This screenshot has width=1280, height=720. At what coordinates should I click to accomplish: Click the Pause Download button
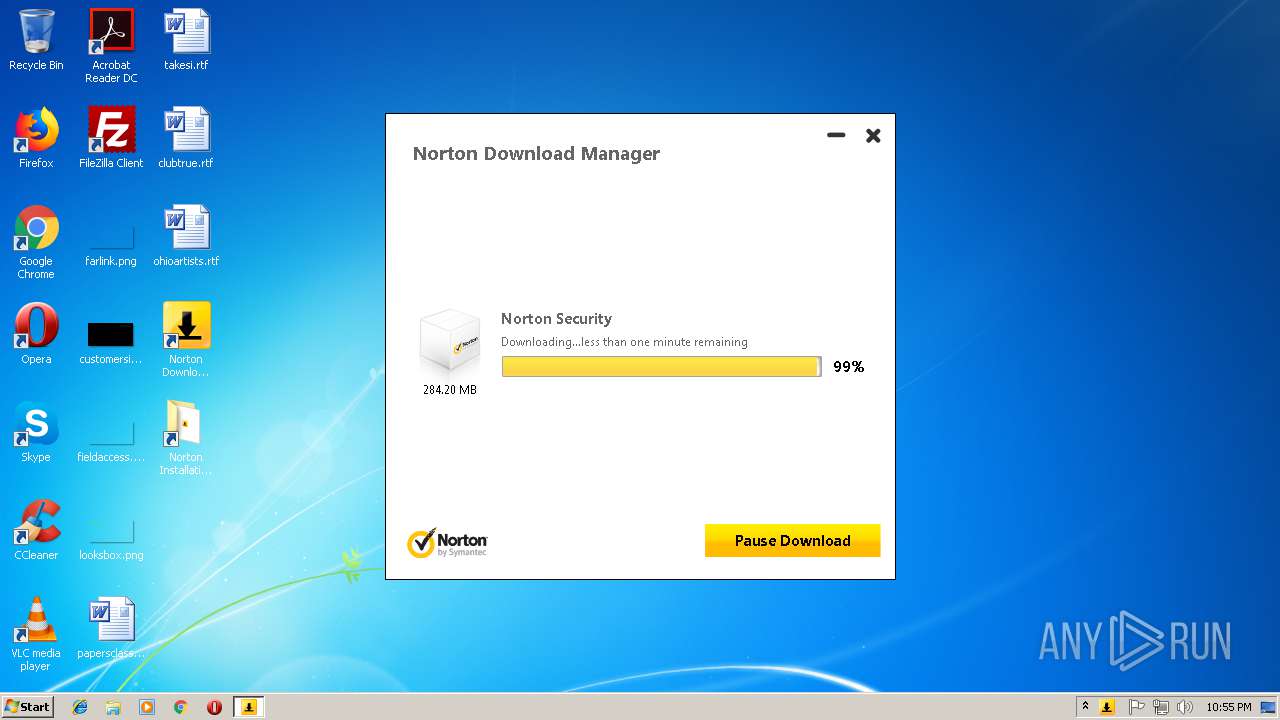[792, 540]
